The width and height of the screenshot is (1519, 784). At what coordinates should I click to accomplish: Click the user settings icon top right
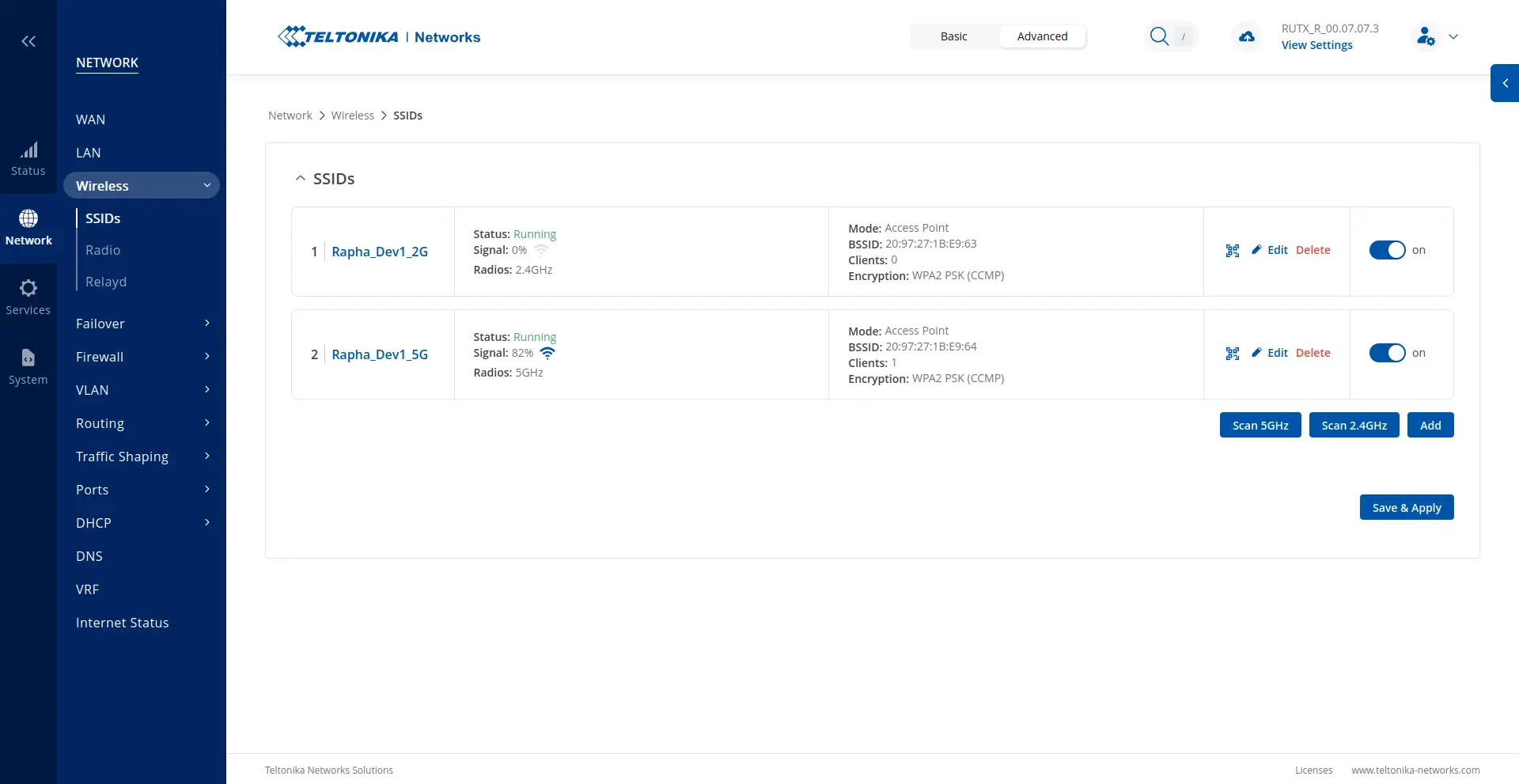1426,36
